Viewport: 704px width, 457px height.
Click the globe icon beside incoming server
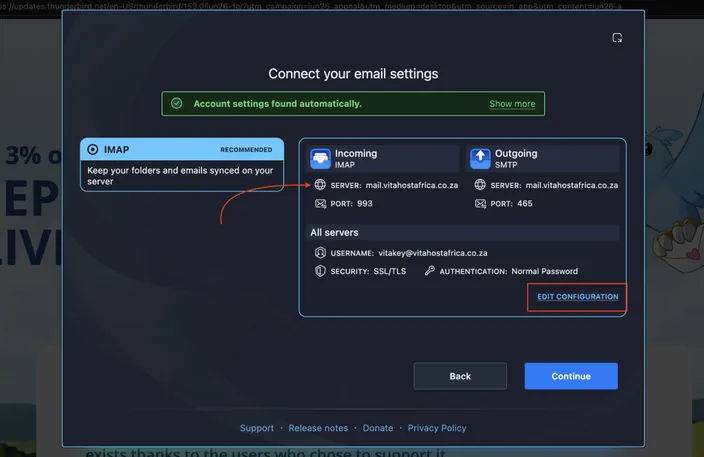click(x=320, y=185)
